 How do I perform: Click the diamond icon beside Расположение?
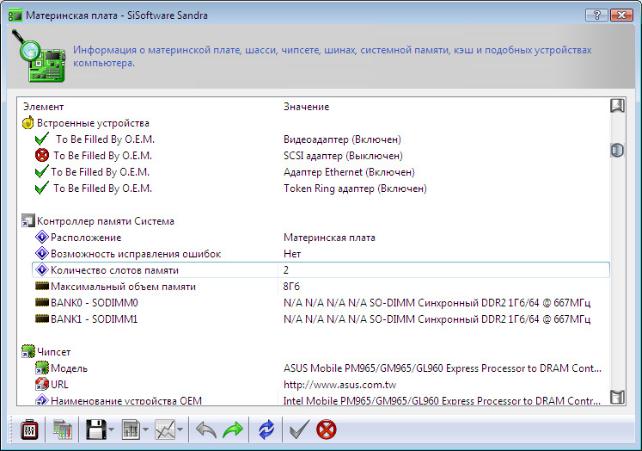42,237
